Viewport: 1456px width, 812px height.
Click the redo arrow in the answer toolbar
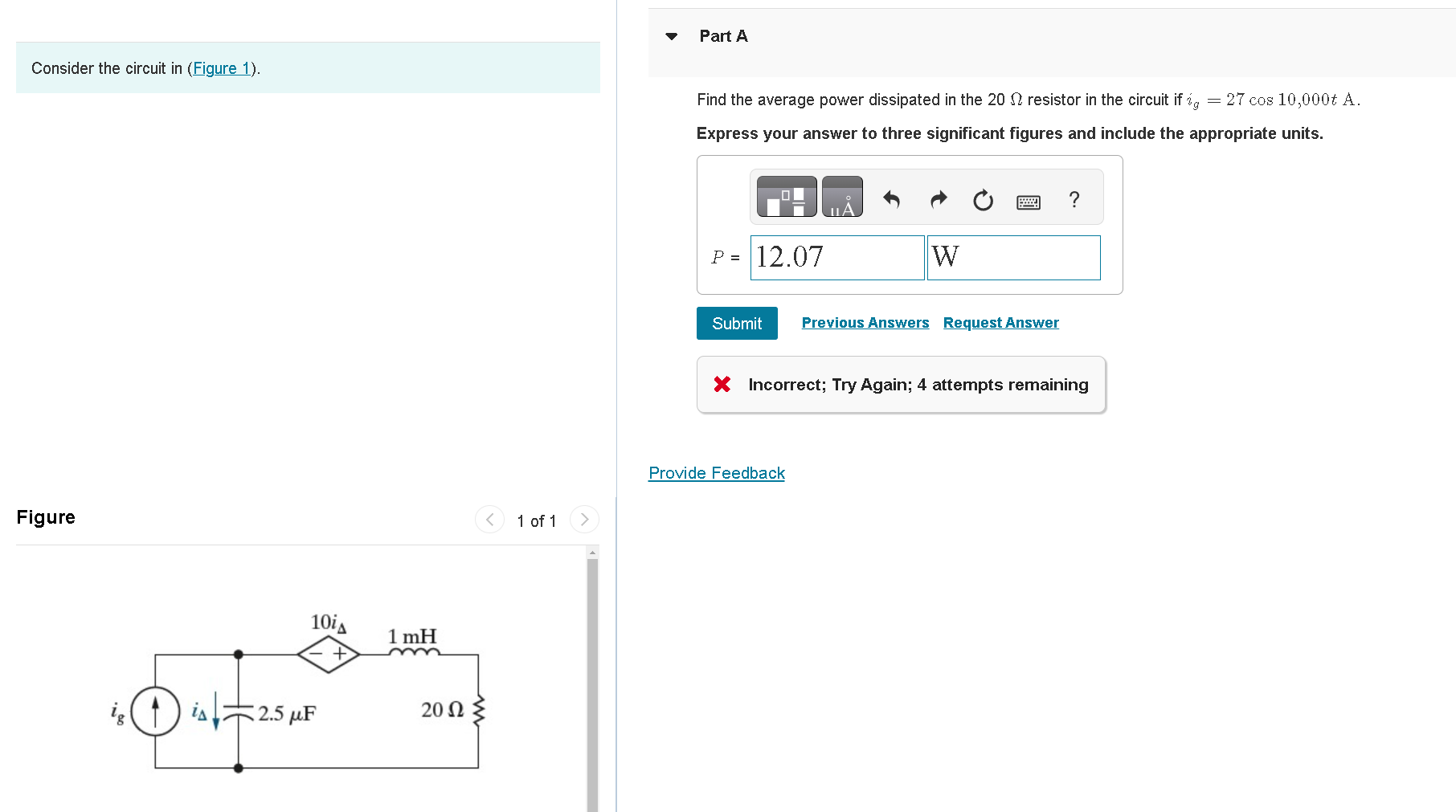coord(938,200)
